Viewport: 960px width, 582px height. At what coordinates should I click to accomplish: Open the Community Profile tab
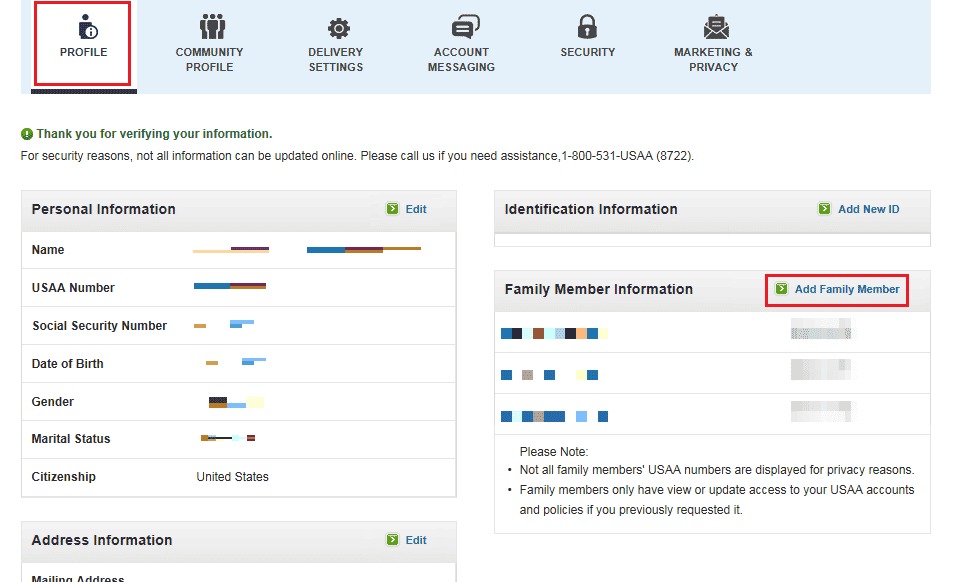[x=210, y=59]
